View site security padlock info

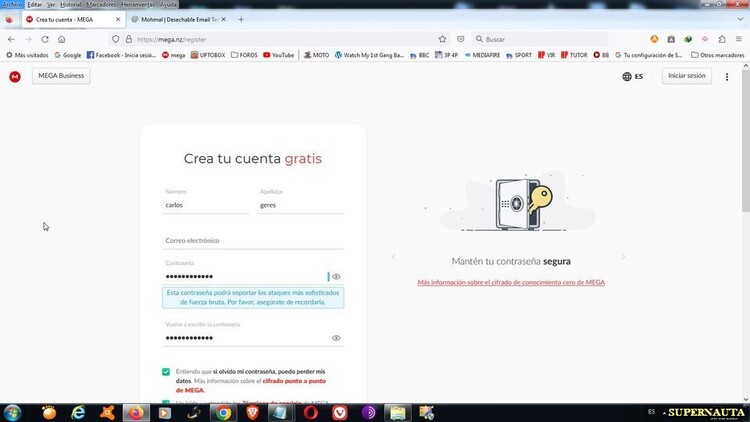click(129, 39)
